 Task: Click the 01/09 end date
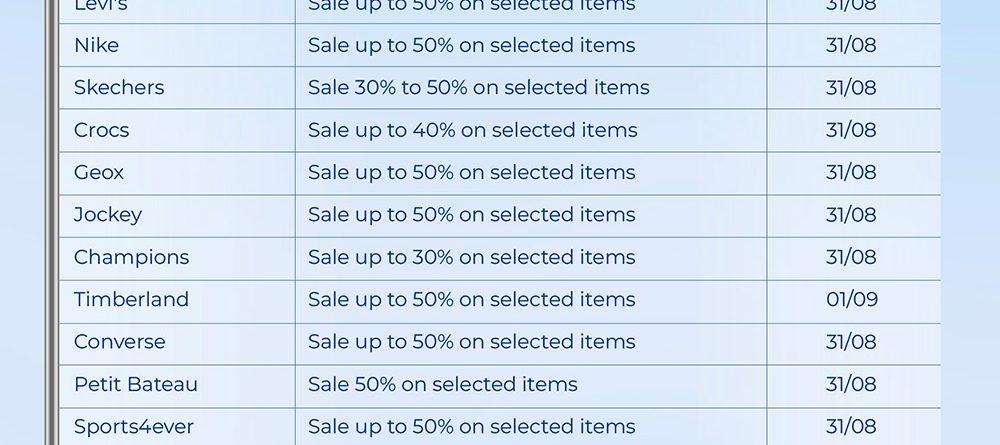click(x=852, y=299)
